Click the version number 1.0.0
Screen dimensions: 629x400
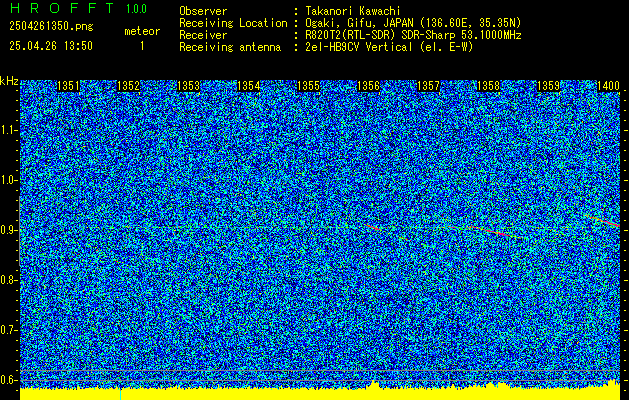136,8
